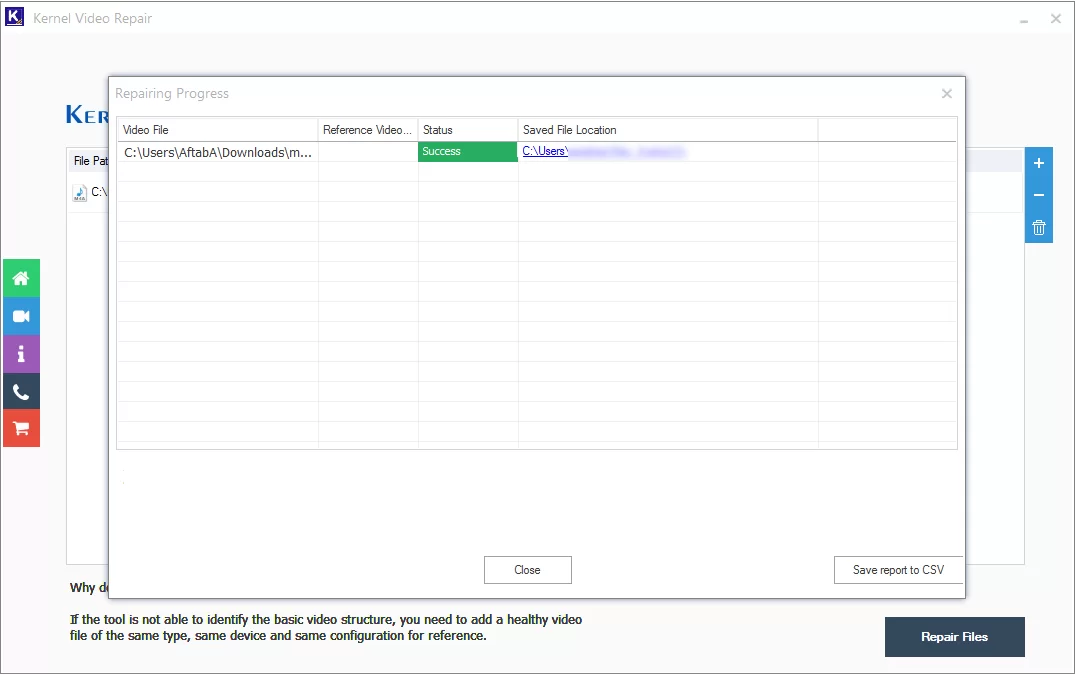Click the Kernel app logo icon
The image size is (1075, 675).
pos(14,17)
